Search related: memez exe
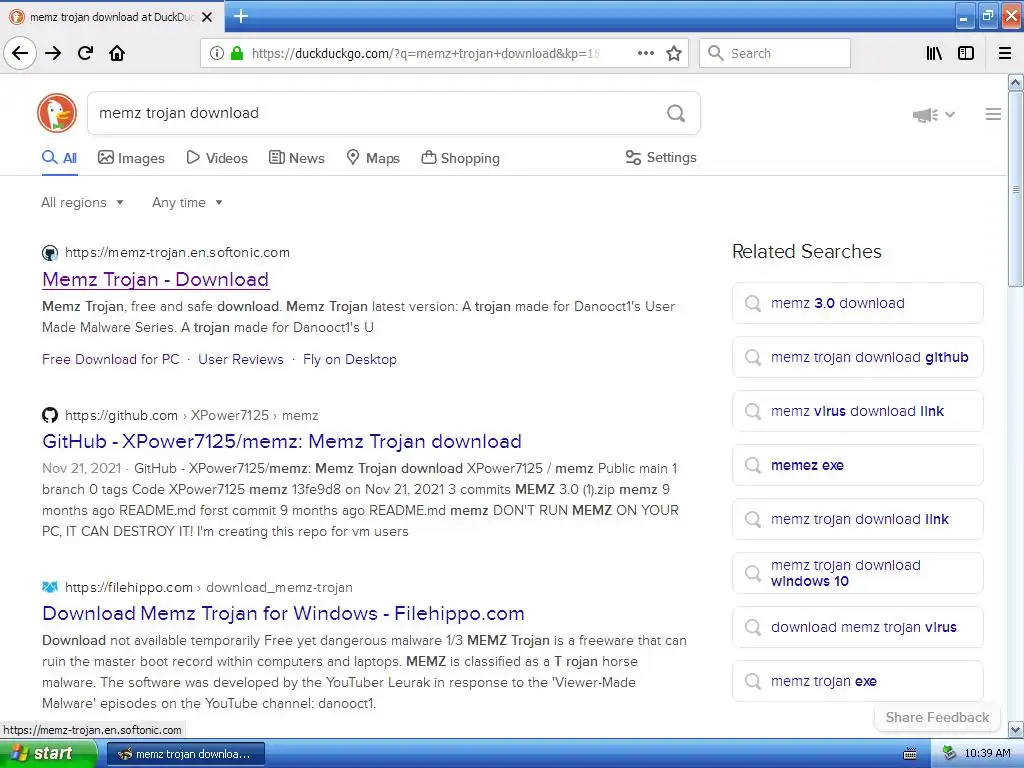This screenshot has width=1024, height=768. (x=857, y=465)
